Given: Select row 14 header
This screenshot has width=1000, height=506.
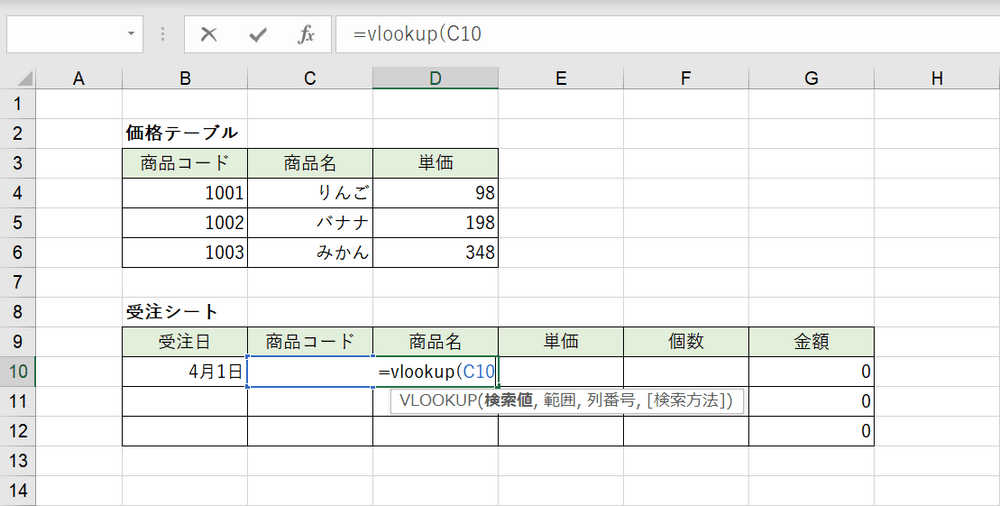Looking at the screenshot, I should click(18, 491).
